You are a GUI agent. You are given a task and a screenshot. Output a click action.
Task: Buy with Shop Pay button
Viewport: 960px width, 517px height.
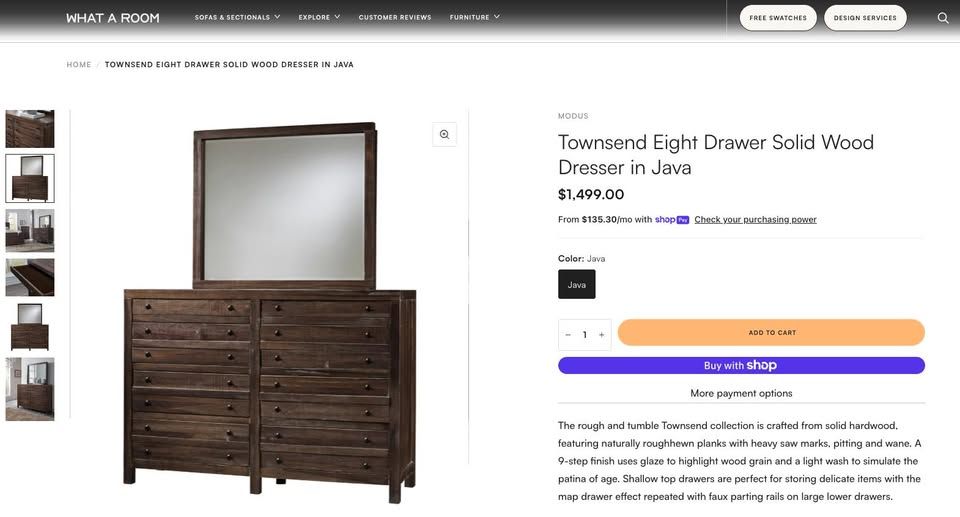pyautogui.click(x=741, y=366)
